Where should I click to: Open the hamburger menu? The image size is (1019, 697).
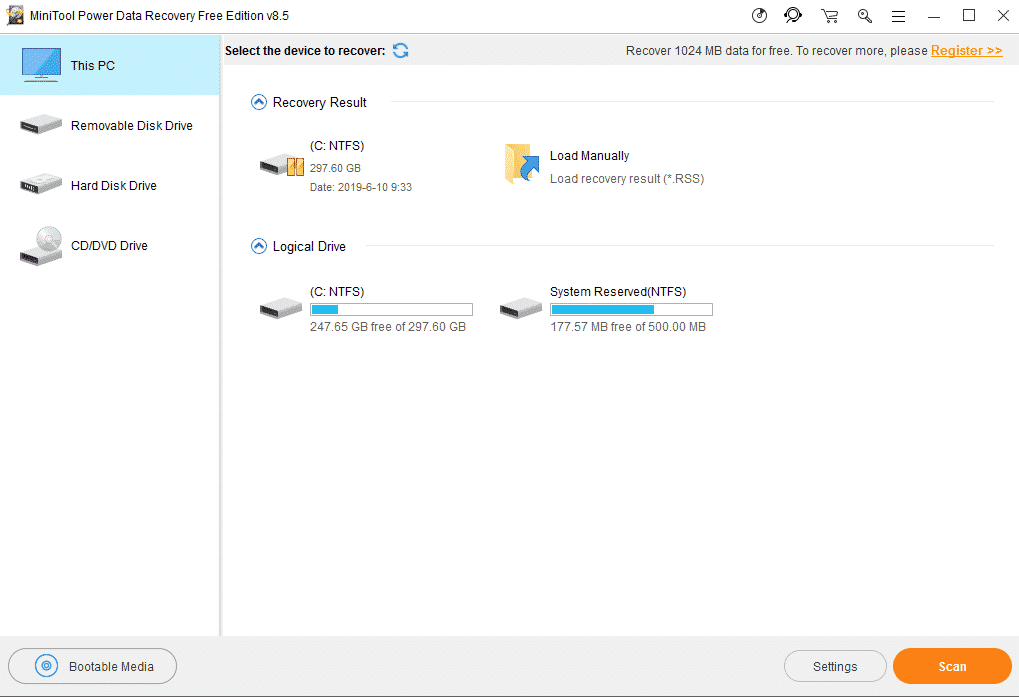pyautogui.click(x=898, y=15)
